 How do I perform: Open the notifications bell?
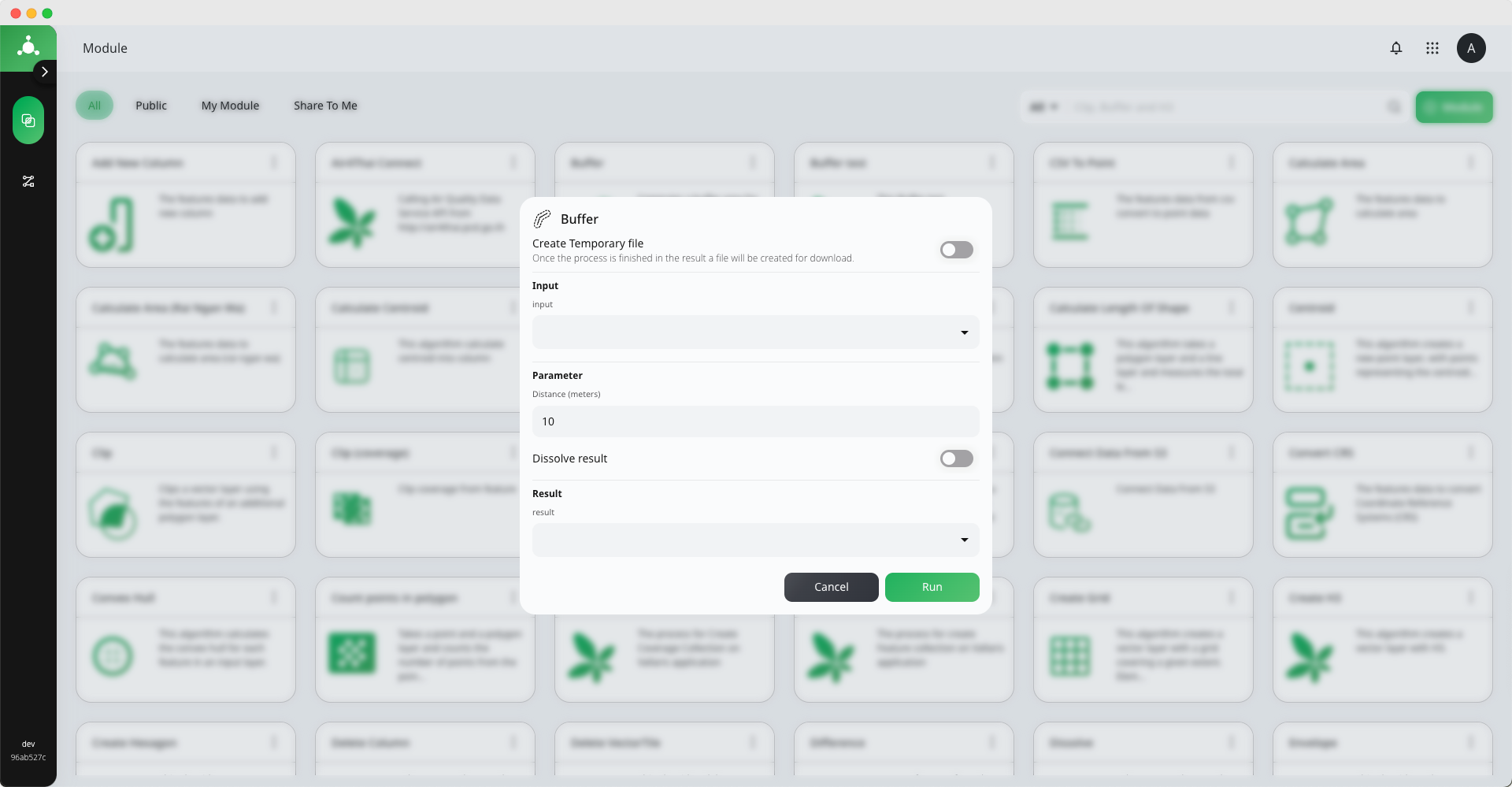pos(1396,48)
